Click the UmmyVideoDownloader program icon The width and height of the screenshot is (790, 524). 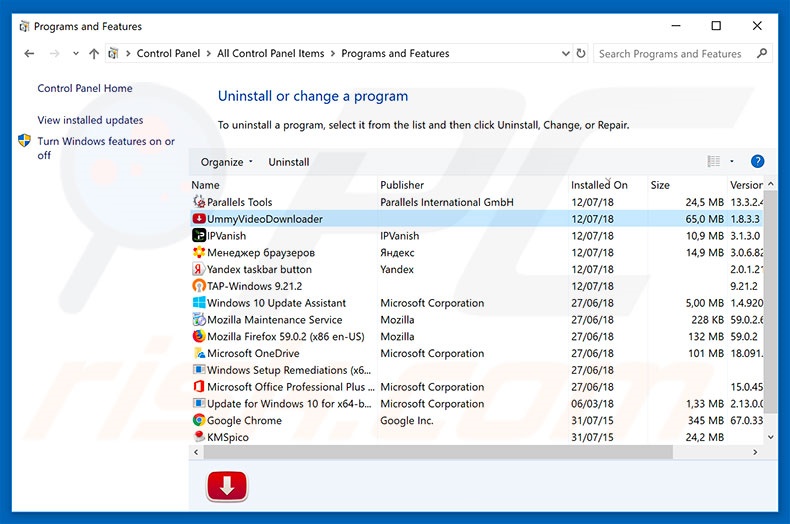click(x=199, y=219)
